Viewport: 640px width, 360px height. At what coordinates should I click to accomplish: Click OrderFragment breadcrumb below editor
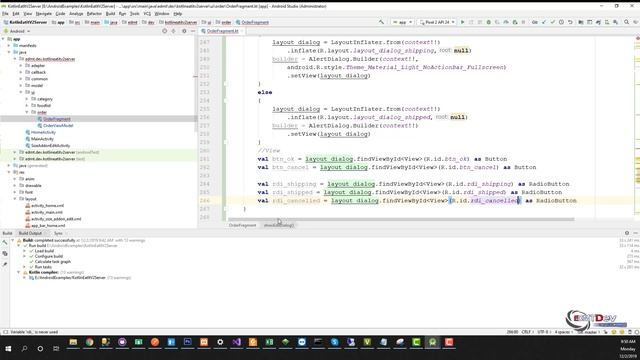point(242,225)
